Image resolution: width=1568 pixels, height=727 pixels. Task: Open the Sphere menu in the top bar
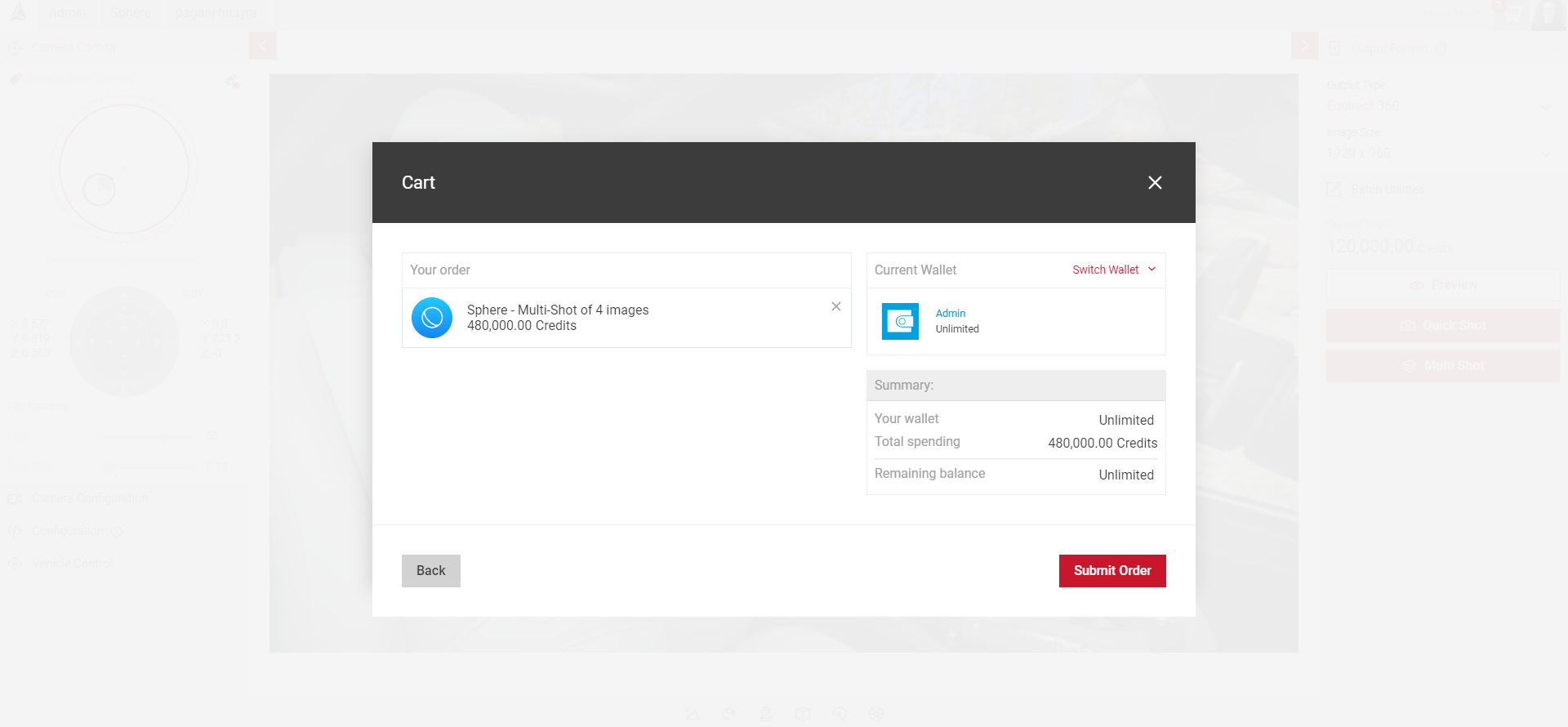click(x=131, y=12)
